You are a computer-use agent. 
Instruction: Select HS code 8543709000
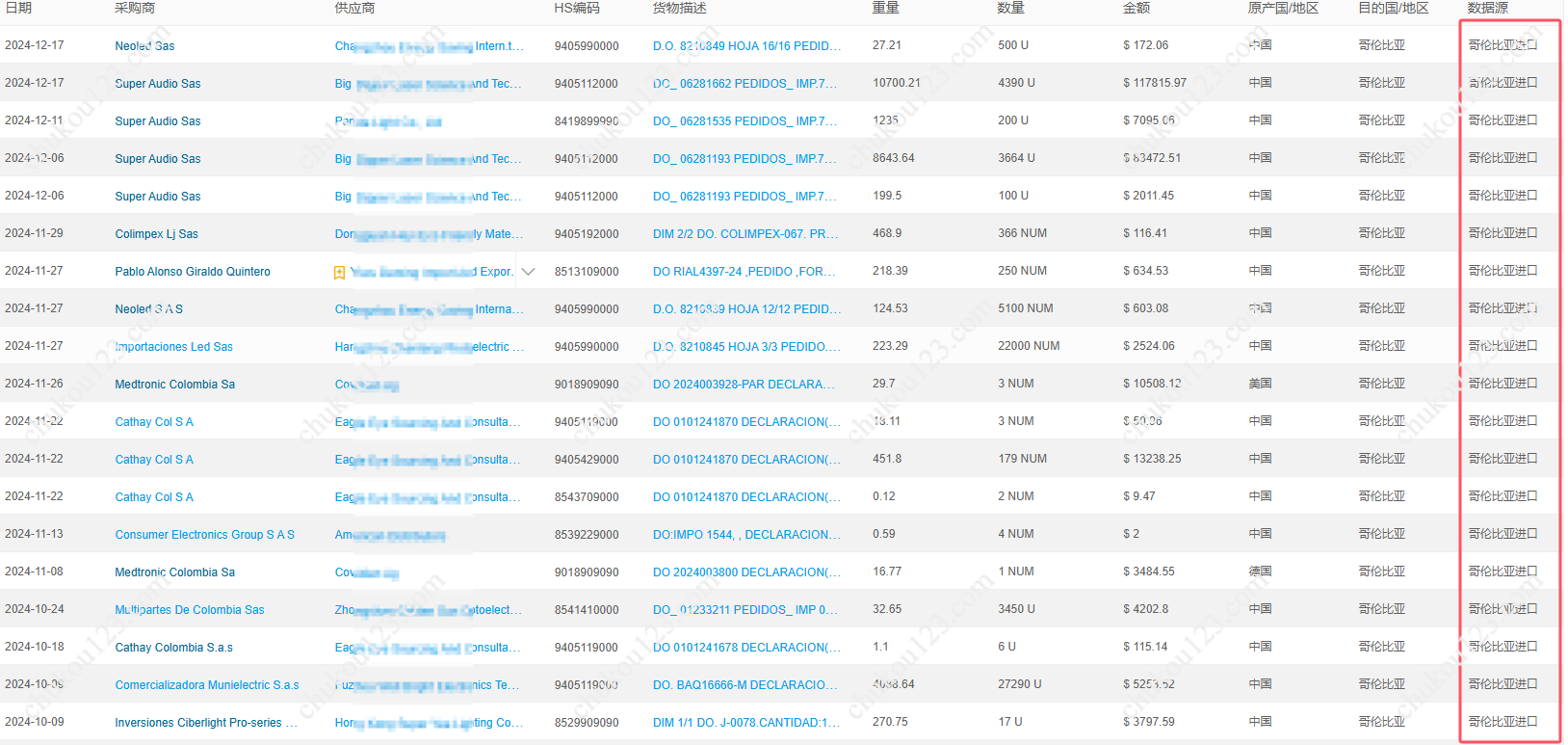[587, 497]
